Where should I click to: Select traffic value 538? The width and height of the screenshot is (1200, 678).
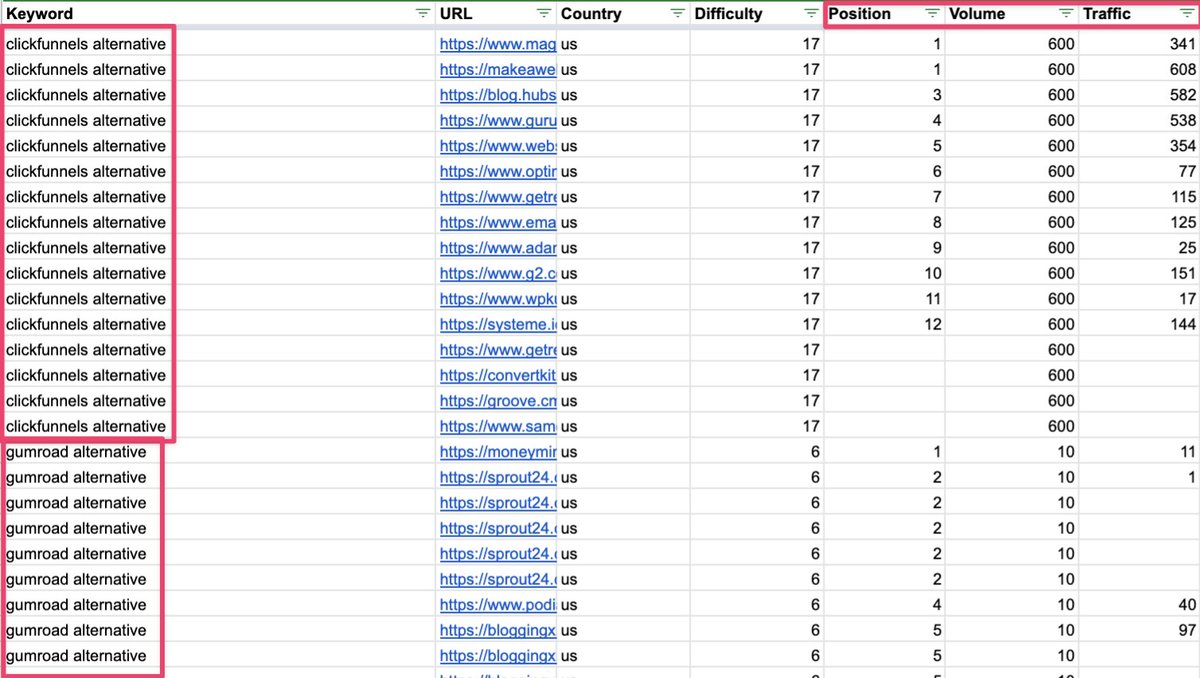tap(1182, 120)
